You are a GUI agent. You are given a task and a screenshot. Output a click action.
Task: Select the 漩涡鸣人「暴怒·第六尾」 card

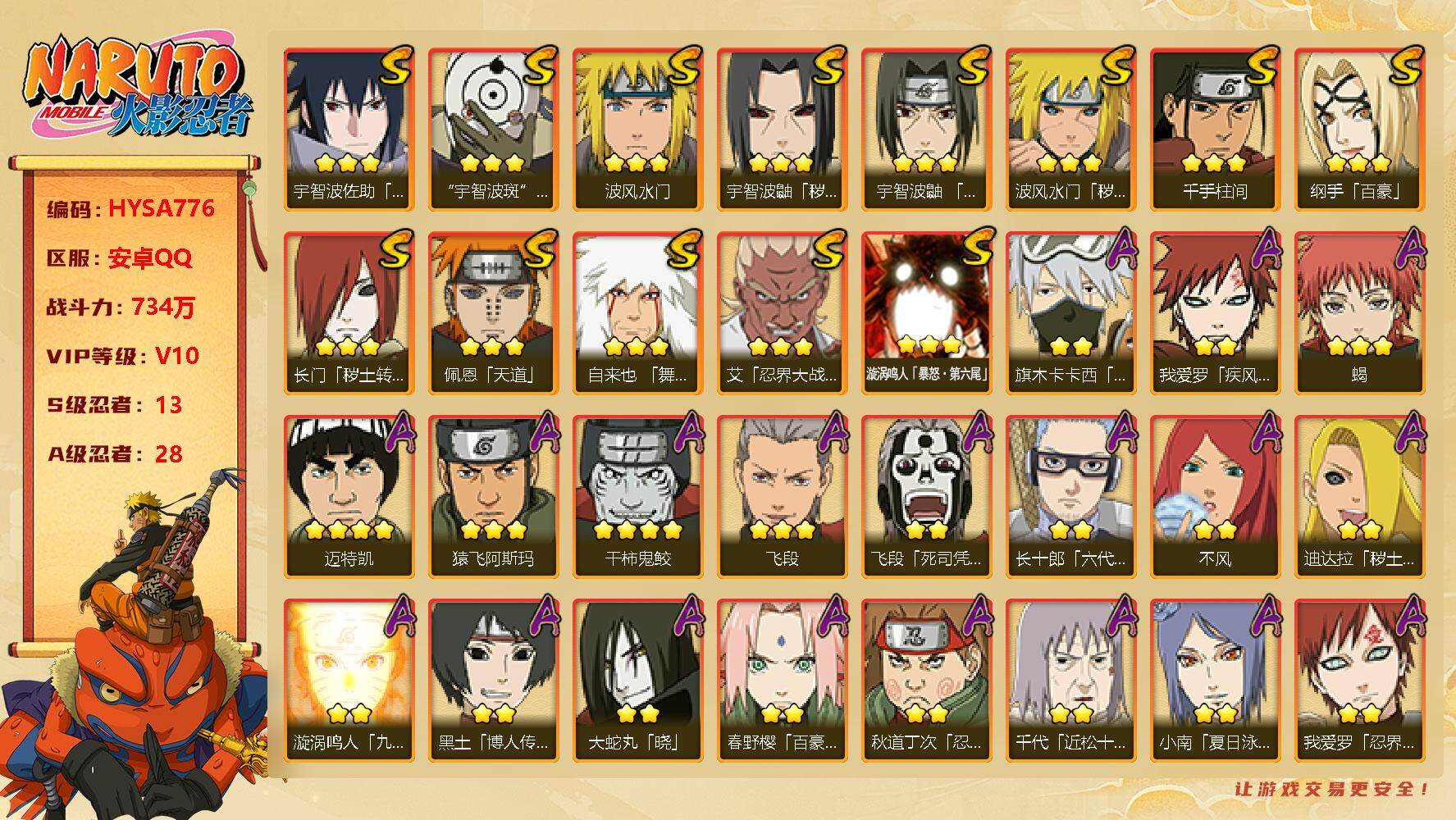926,313
